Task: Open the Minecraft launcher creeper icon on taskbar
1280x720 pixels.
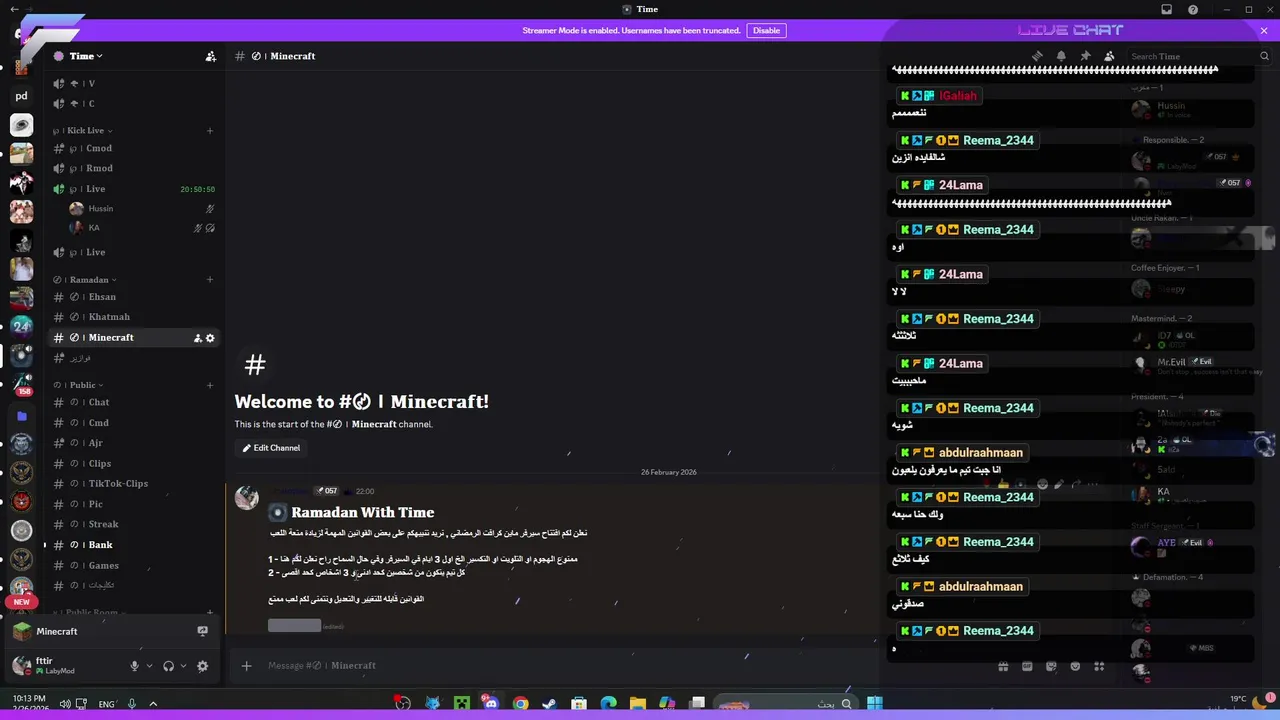Action: tap(461, 703)
